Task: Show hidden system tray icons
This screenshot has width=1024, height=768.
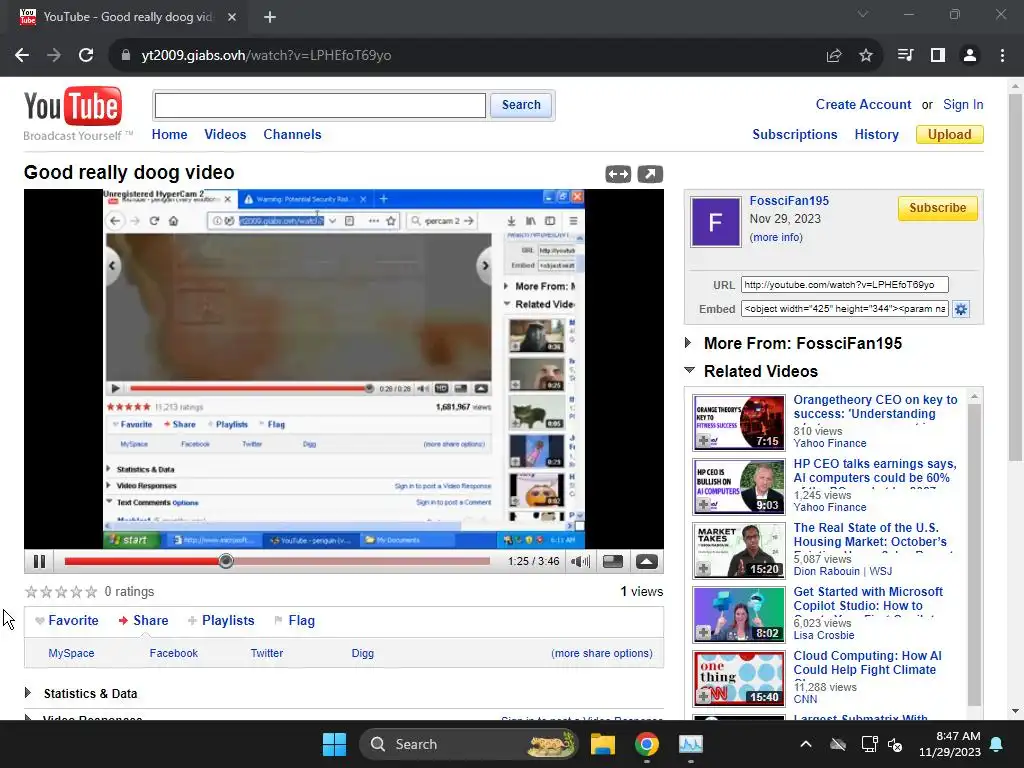Action: pos(806,744)
